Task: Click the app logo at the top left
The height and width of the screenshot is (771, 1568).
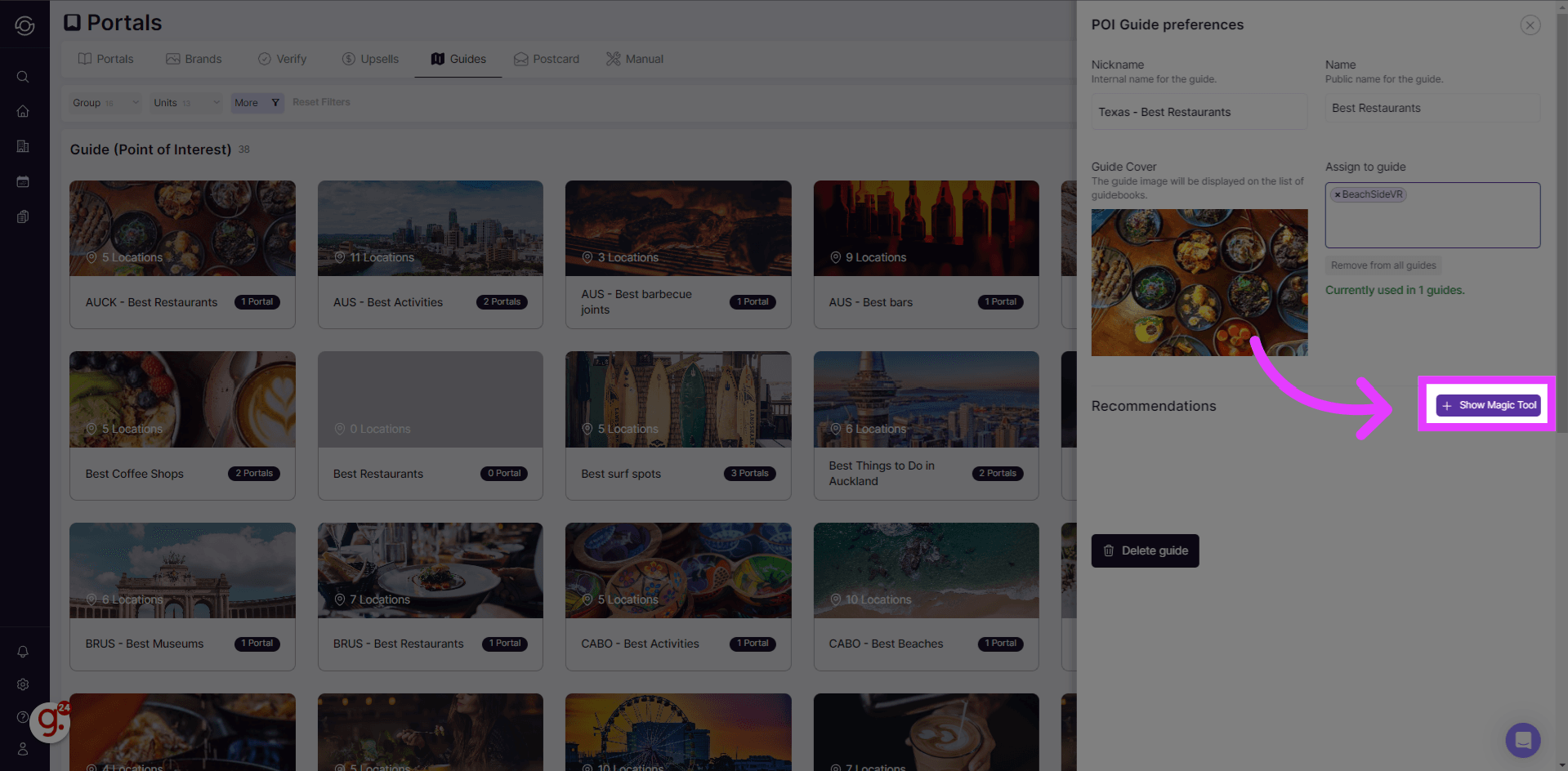Action: [25, 25]
